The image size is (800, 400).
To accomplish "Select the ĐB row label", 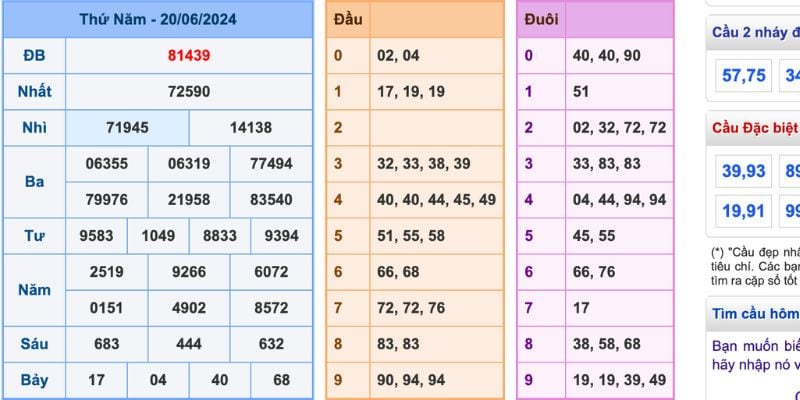I will [34, 55].
